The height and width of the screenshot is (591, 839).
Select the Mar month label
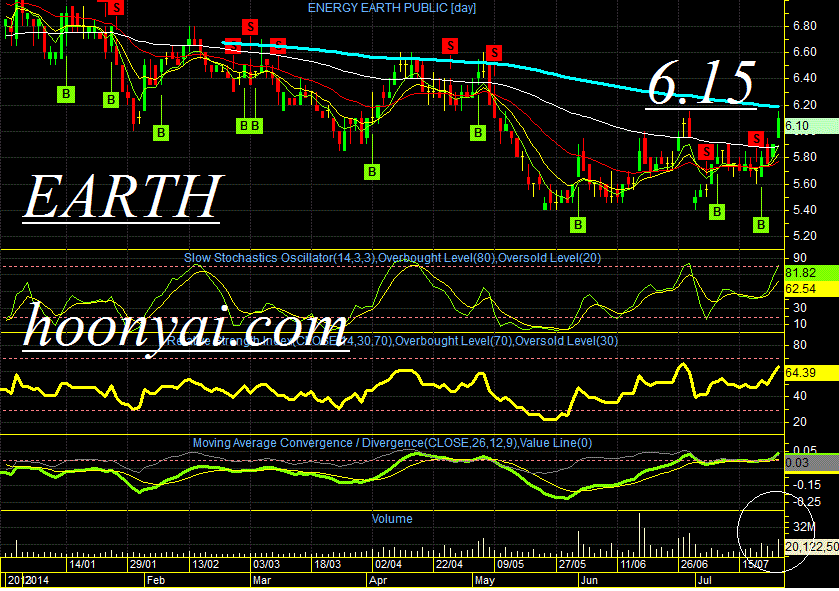[262, 580]
